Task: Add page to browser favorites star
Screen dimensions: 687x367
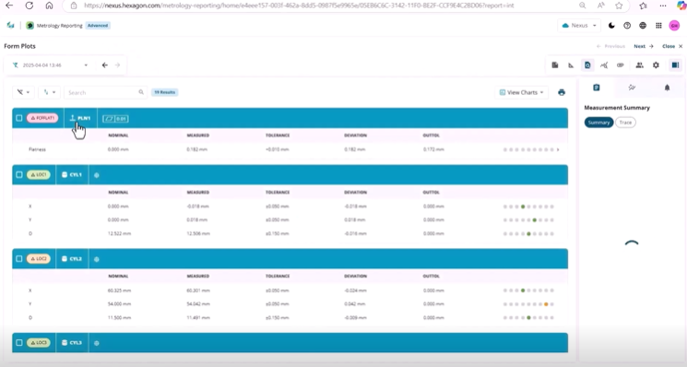Action: pyautogui.click(x=619, y=6)
